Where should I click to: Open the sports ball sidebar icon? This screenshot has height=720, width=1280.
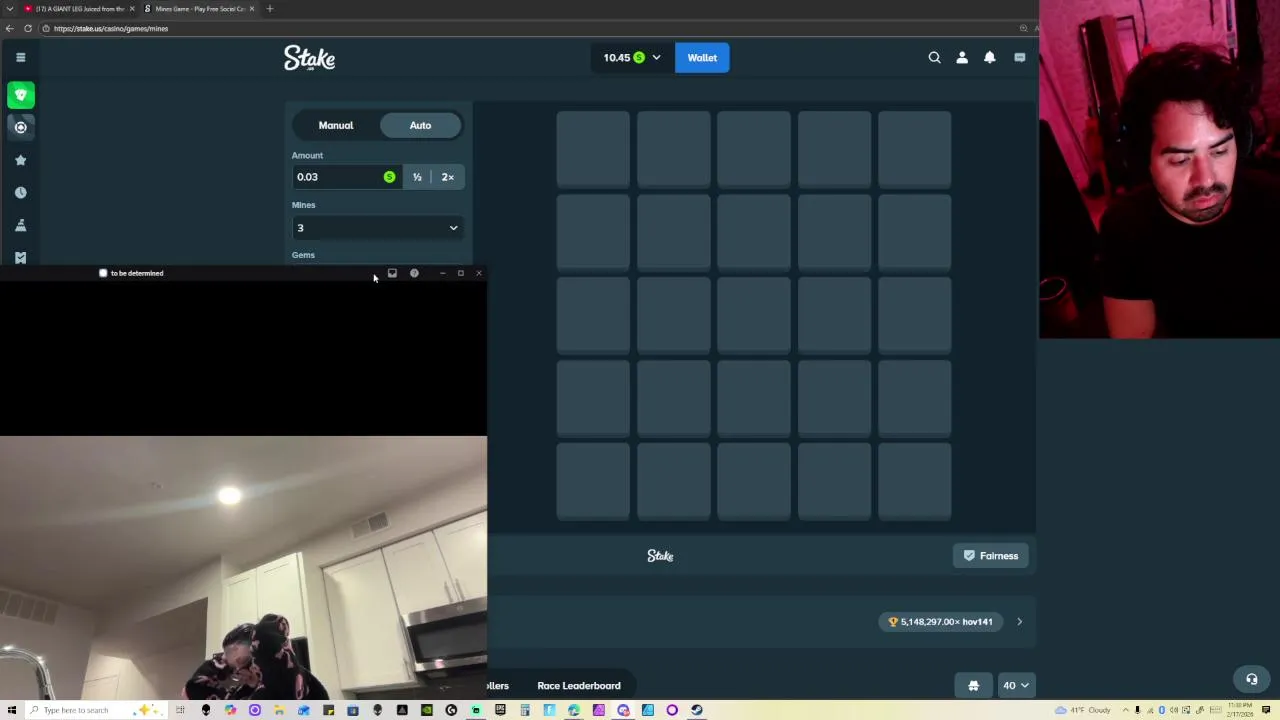(20, 127)
